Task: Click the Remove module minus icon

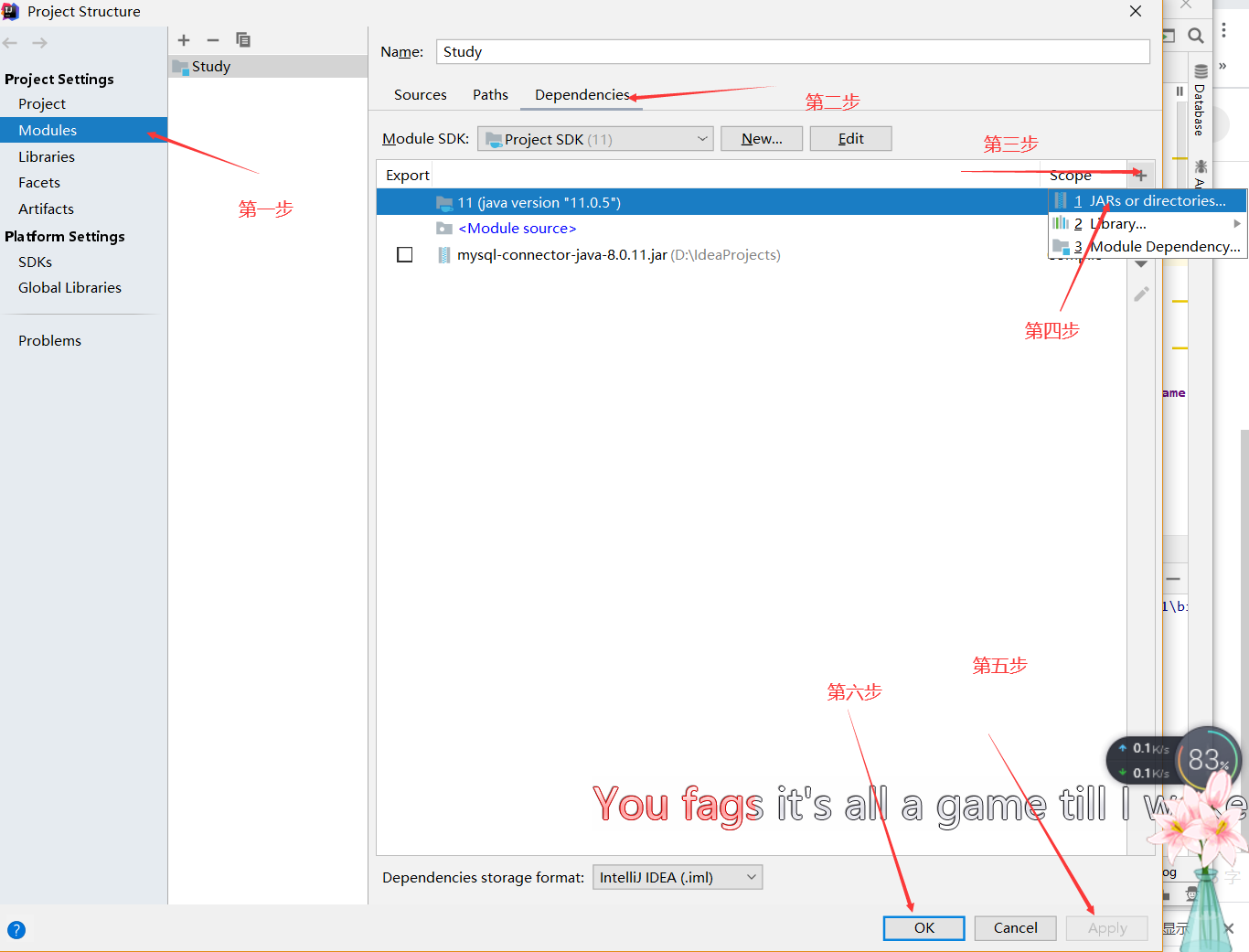Action: (213, 40)
